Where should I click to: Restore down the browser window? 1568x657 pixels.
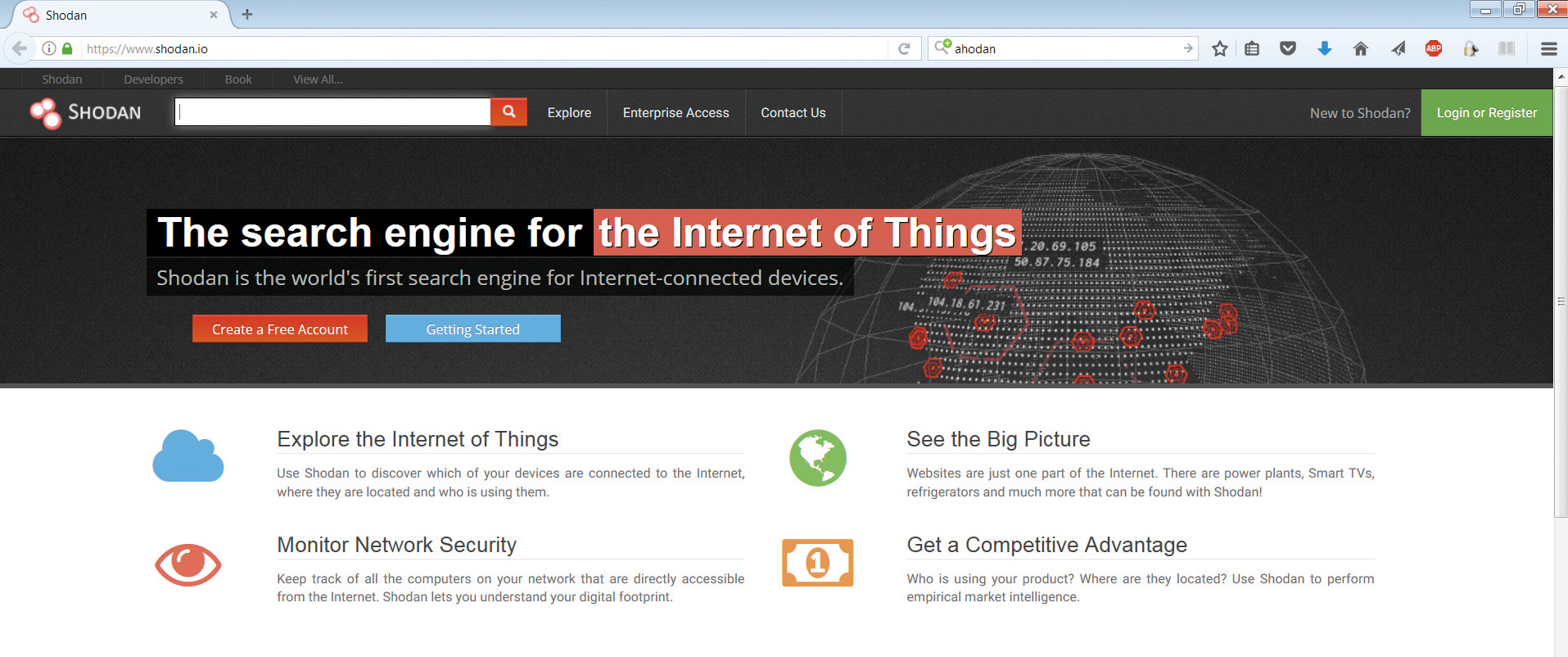click(1519, 10)
